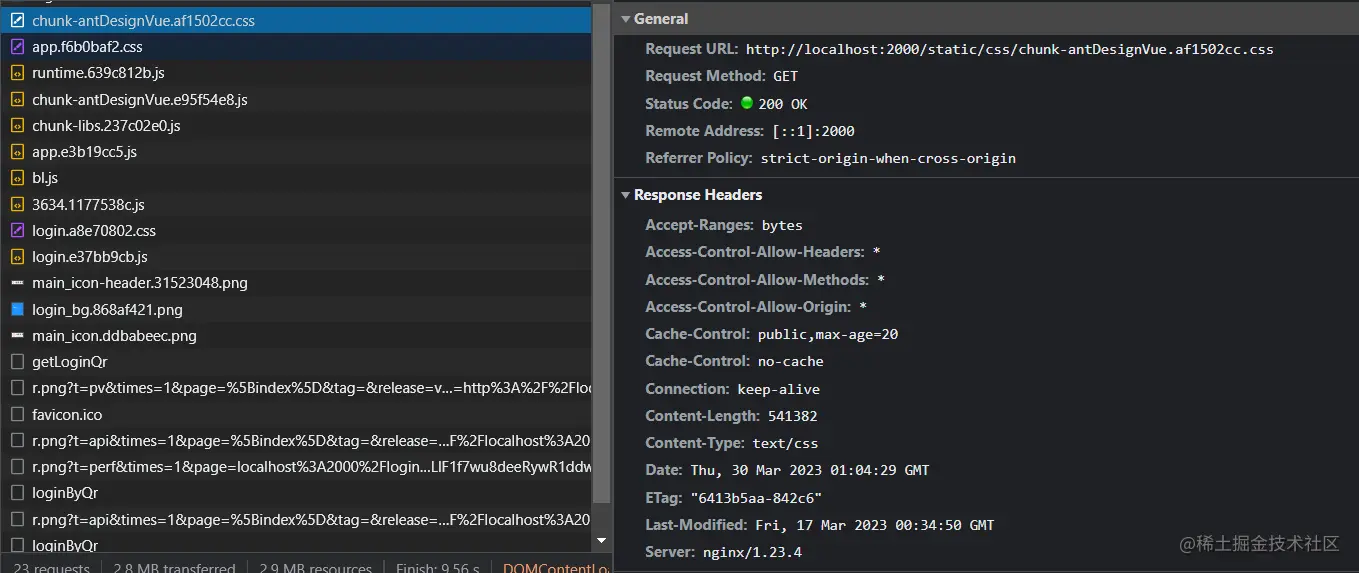Click the image icon for login_bg.868af421.png
The height and width of the screenshot is (573, 1359).
click(17, 310)
